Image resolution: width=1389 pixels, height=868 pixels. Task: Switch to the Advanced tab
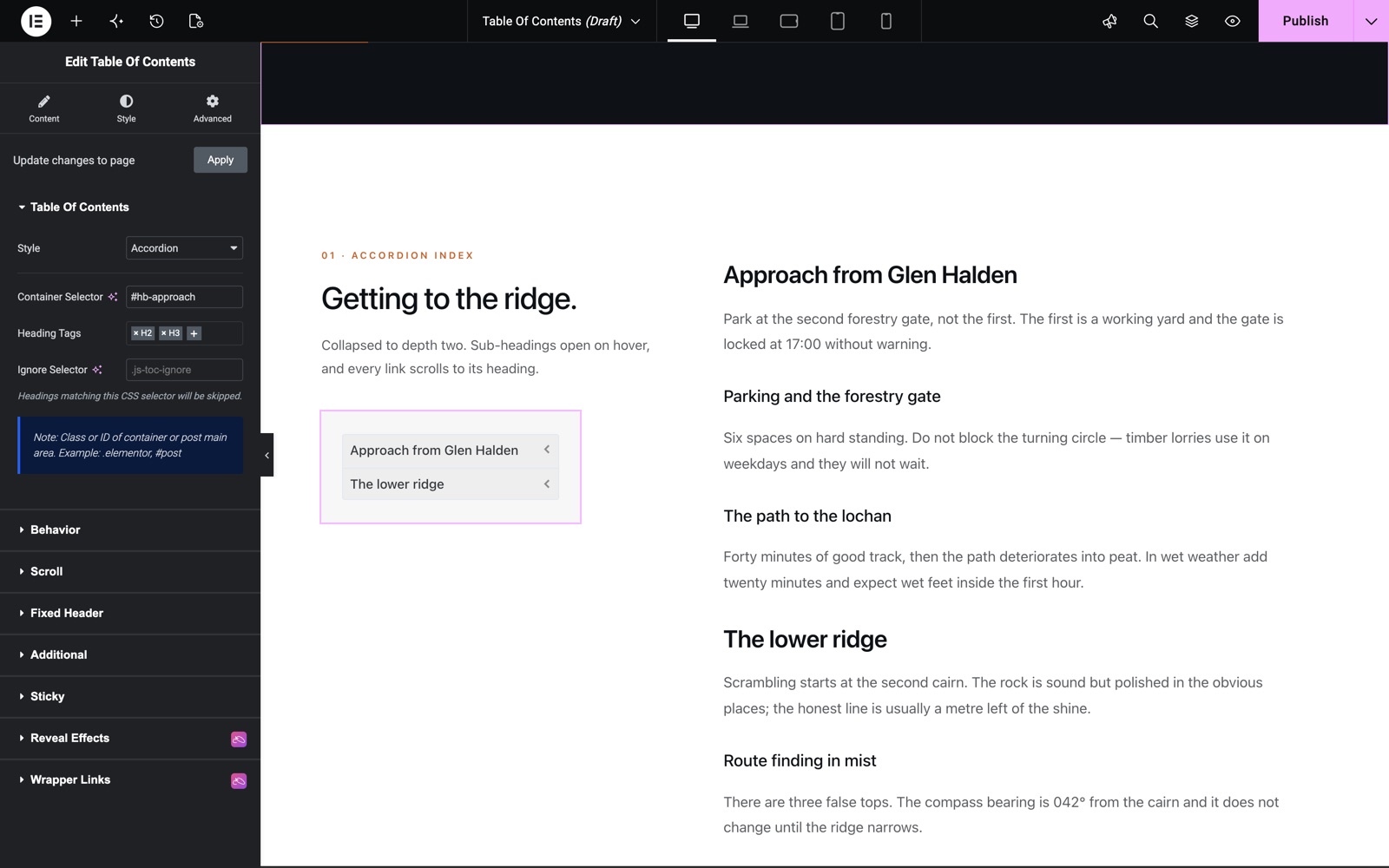coord(212,108)
